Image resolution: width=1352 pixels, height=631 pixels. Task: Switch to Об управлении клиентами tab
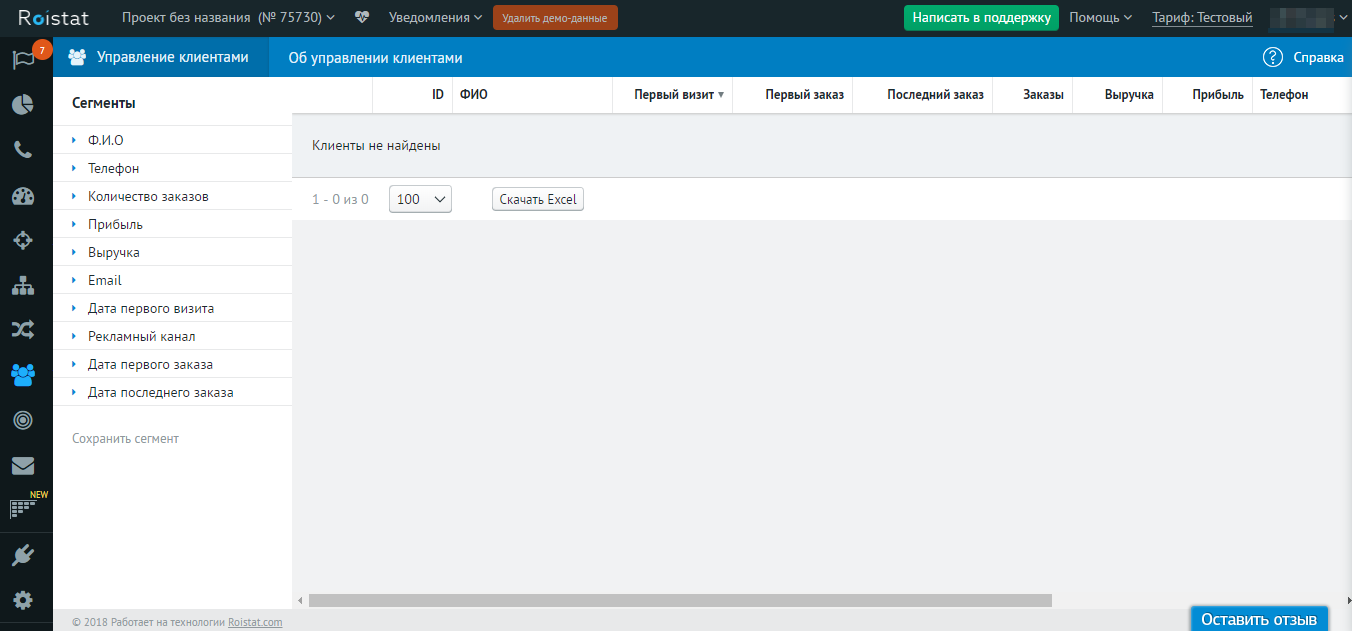click(x=375, y=57)
